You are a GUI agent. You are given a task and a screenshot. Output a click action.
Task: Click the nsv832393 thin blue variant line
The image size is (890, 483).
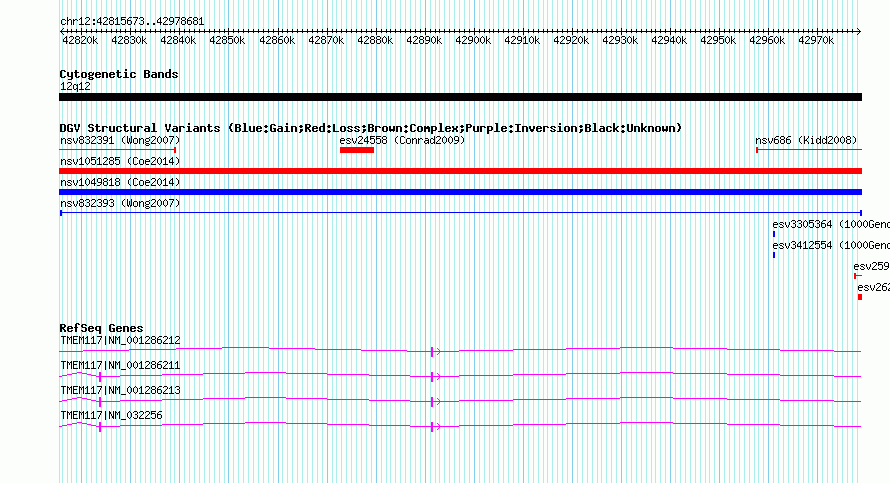point(460,213)
